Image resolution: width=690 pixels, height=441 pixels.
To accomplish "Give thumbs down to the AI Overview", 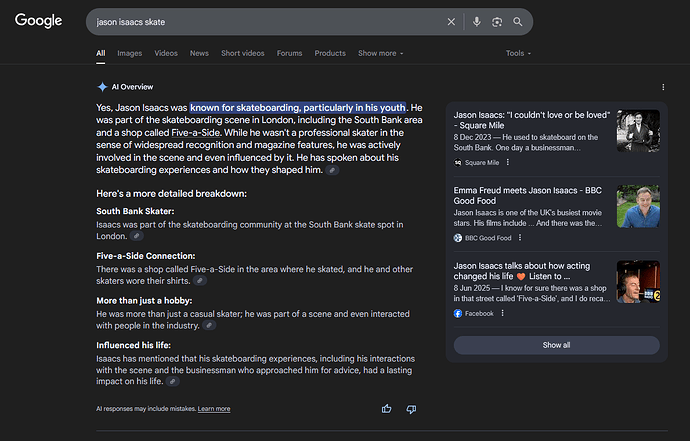I will tap(411, 409).
